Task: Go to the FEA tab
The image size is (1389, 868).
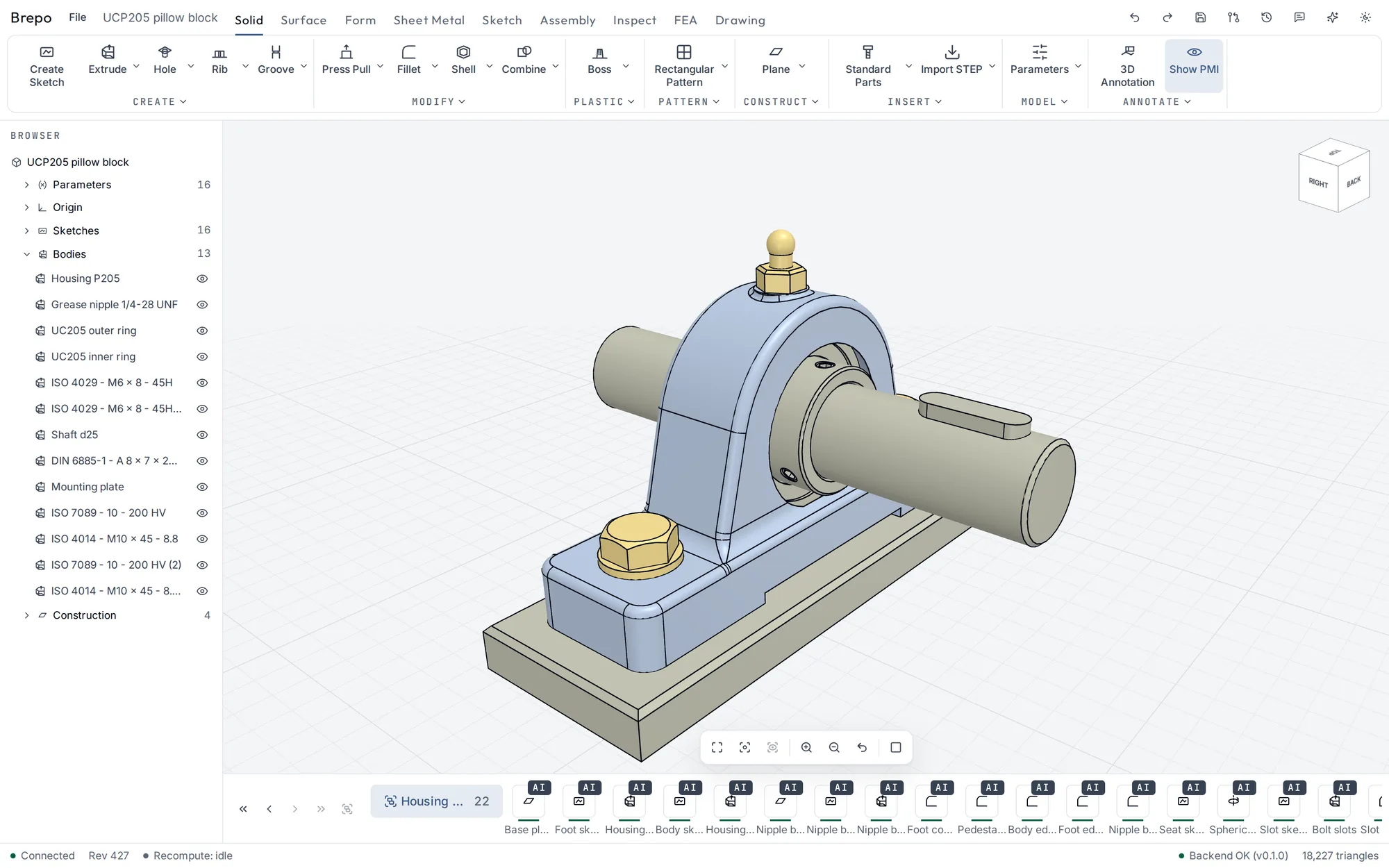Action: click(685, 20)
